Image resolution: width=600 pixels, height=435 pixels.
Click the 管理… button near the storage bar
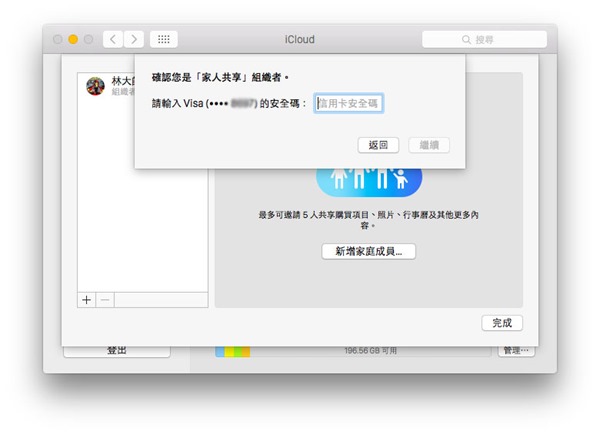click(x=516, y=350)
